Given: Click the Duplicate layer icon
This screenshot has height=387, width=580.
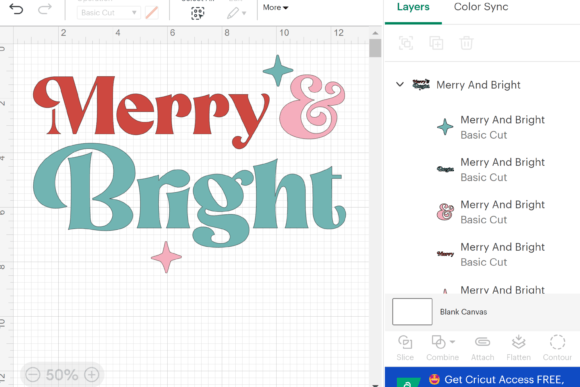Looking at the screenshot, I should (436, 43).
